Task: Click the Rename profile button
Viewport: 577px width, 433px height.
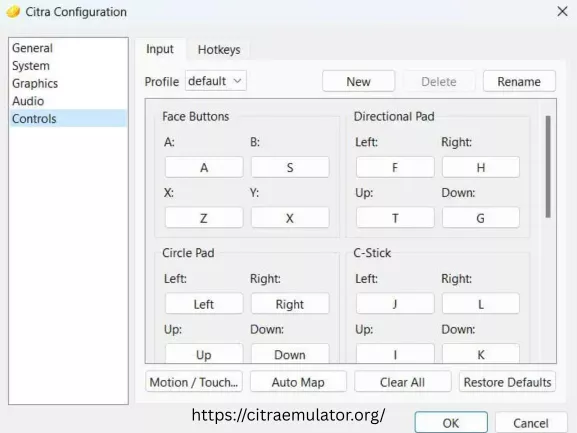Action: click(x=519, y=81)
